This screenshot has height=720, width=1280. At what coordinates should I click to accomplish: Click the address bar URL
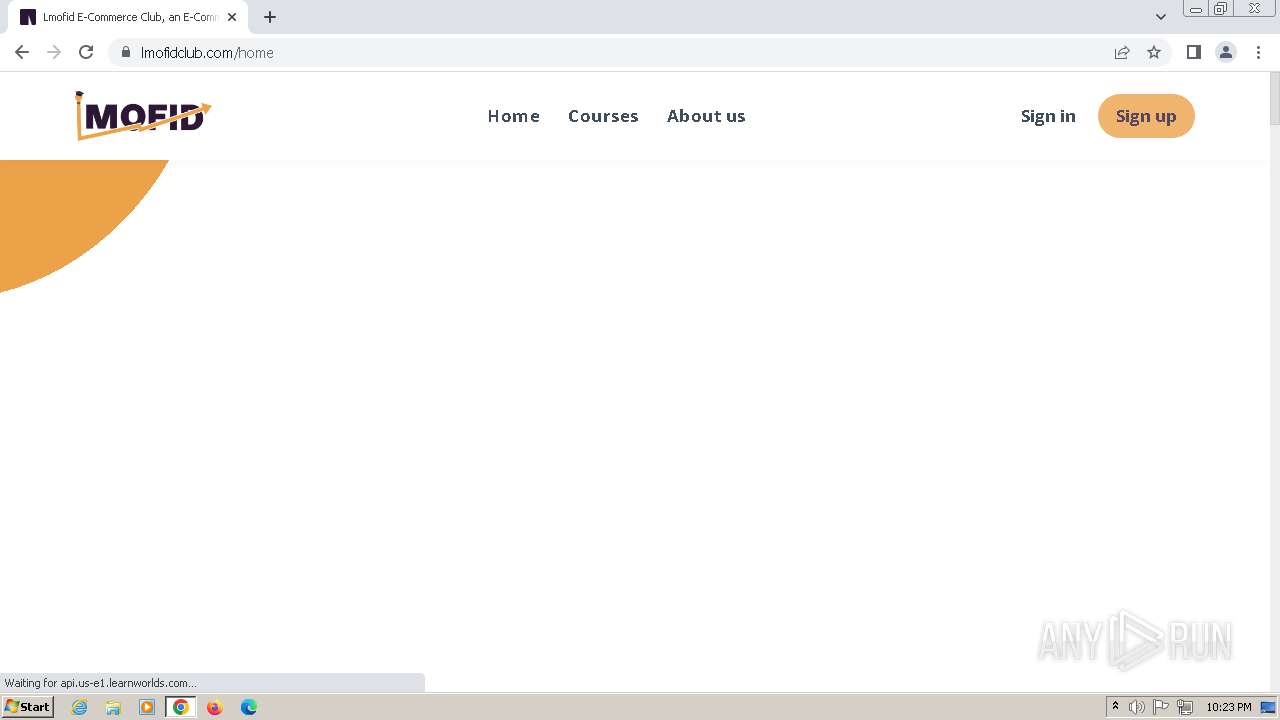[x=207, y=53]
